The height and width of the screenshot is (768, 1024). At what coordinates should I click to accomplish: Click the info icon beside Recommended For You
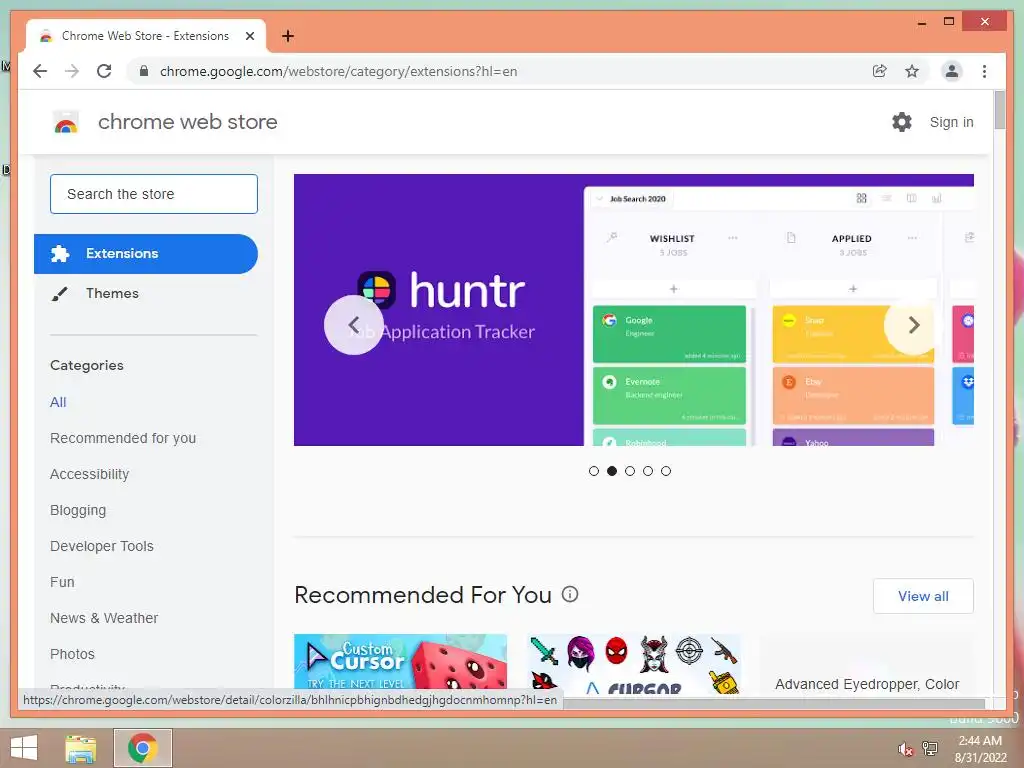(x=570, y=594)
